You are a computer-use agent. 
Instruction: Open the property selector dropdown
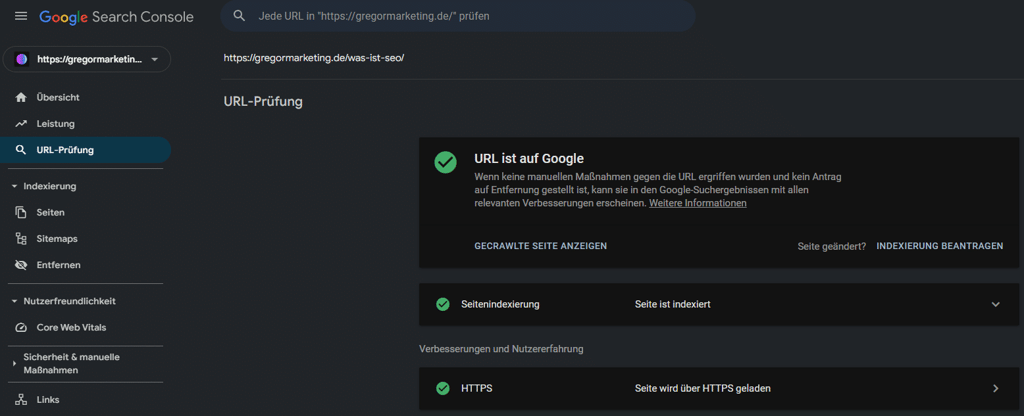pyautogui.click(x=87, y=59)
